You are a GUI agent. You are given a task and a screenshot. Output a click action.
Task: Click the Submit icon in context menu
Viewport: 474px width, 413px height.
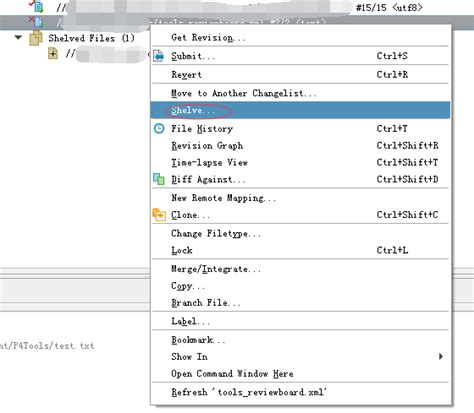[159, 56]
